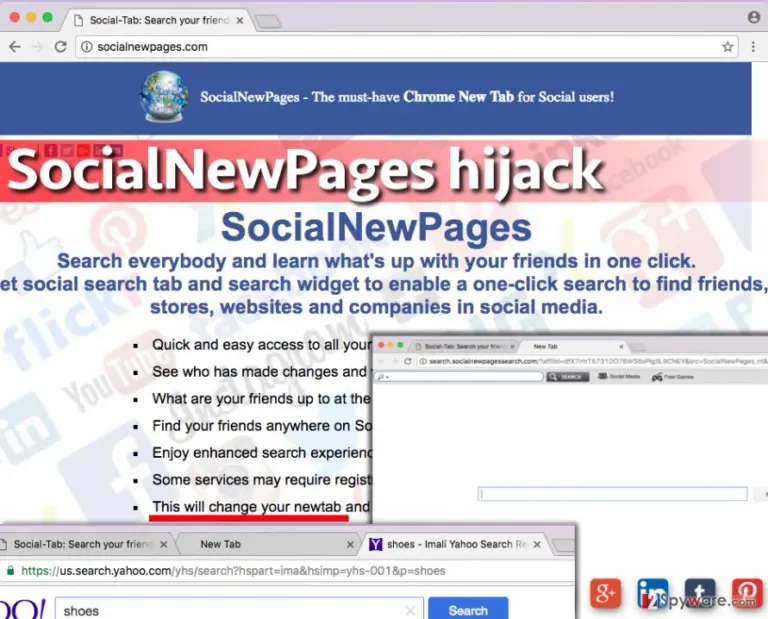Click the LinkedIn icon
This screenshot has height=619, width=768.
click(652, 593)
